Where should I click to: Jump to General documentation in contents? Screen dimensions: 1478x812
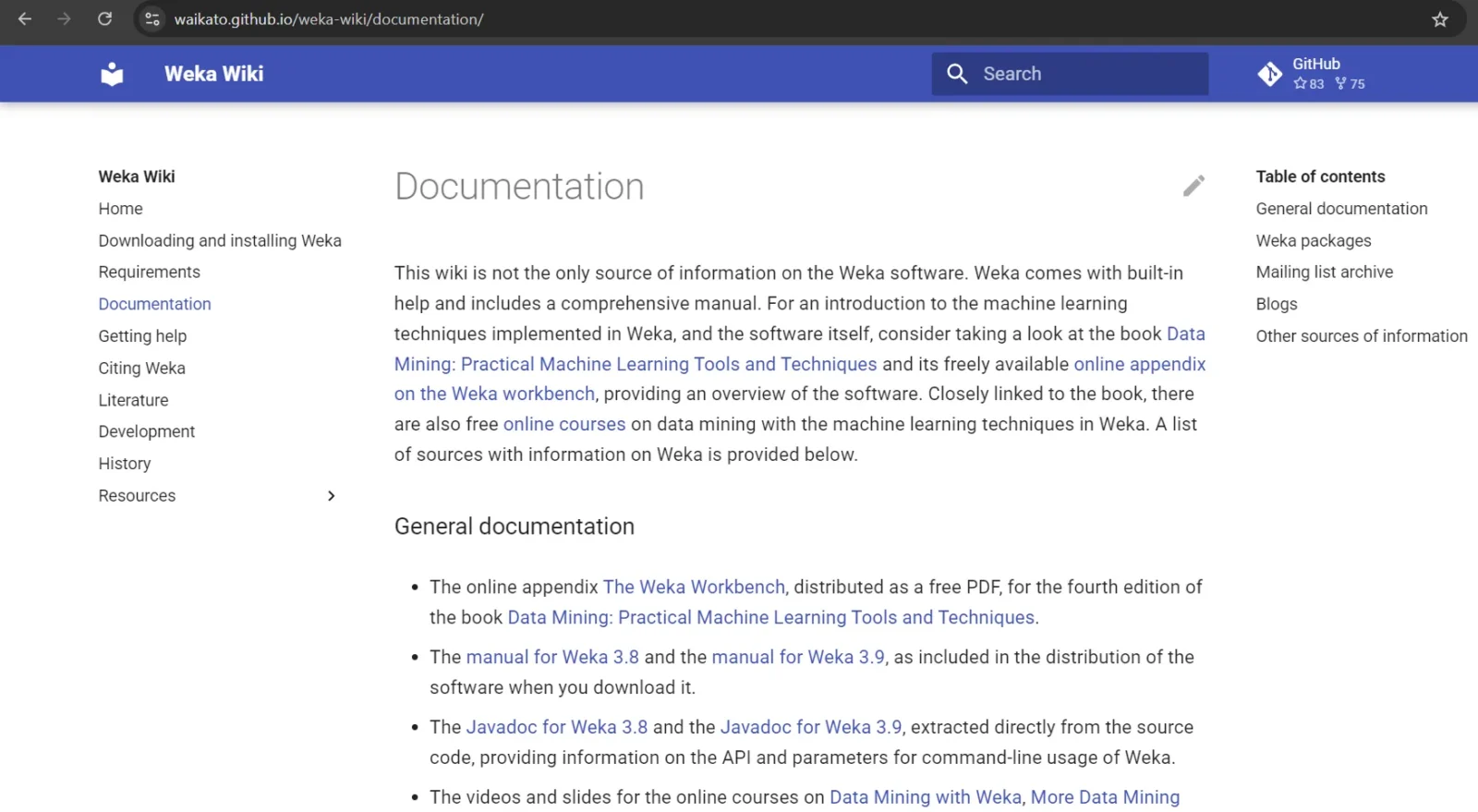[x=1341, y=209]
